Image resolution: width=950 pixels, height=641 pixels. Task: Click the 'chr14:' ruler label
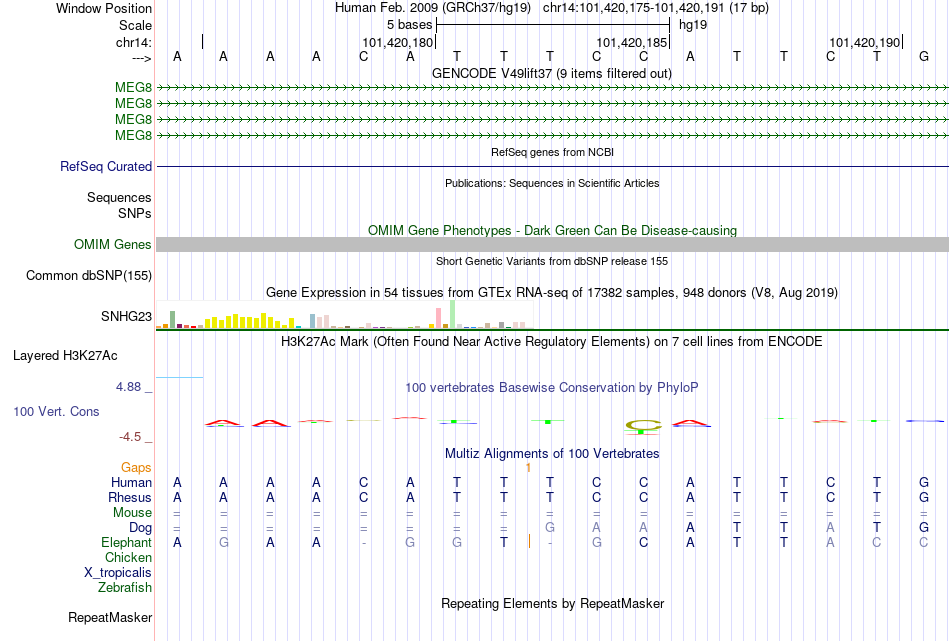pos(134,42)
